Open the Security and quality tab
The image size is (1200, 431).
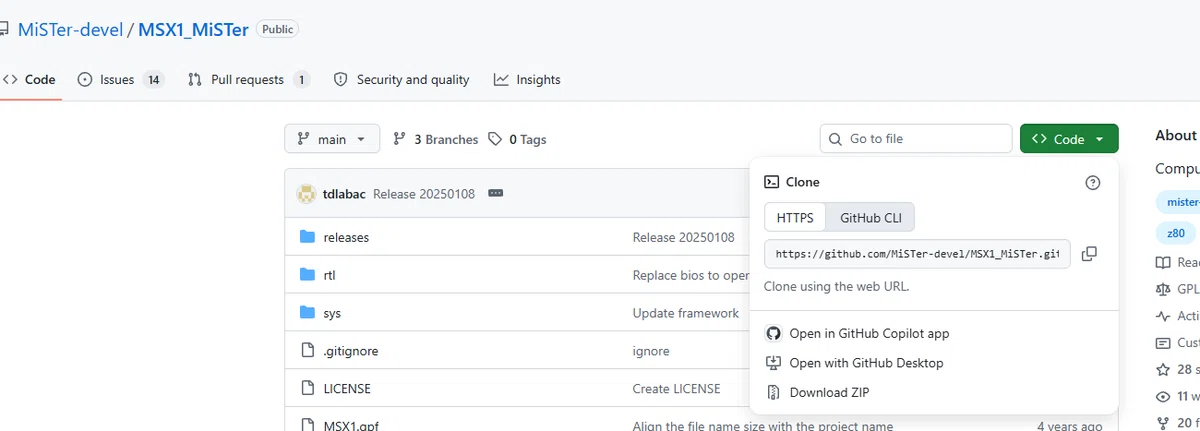tap(401, 80)
